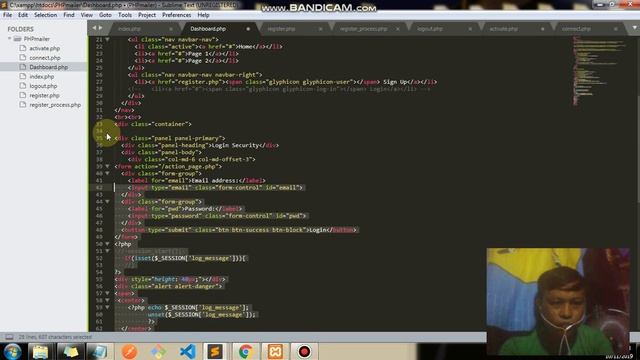640x360 pixels.
Task: Open the tab list dropdown arrow
Action: [x=635, y=28]
